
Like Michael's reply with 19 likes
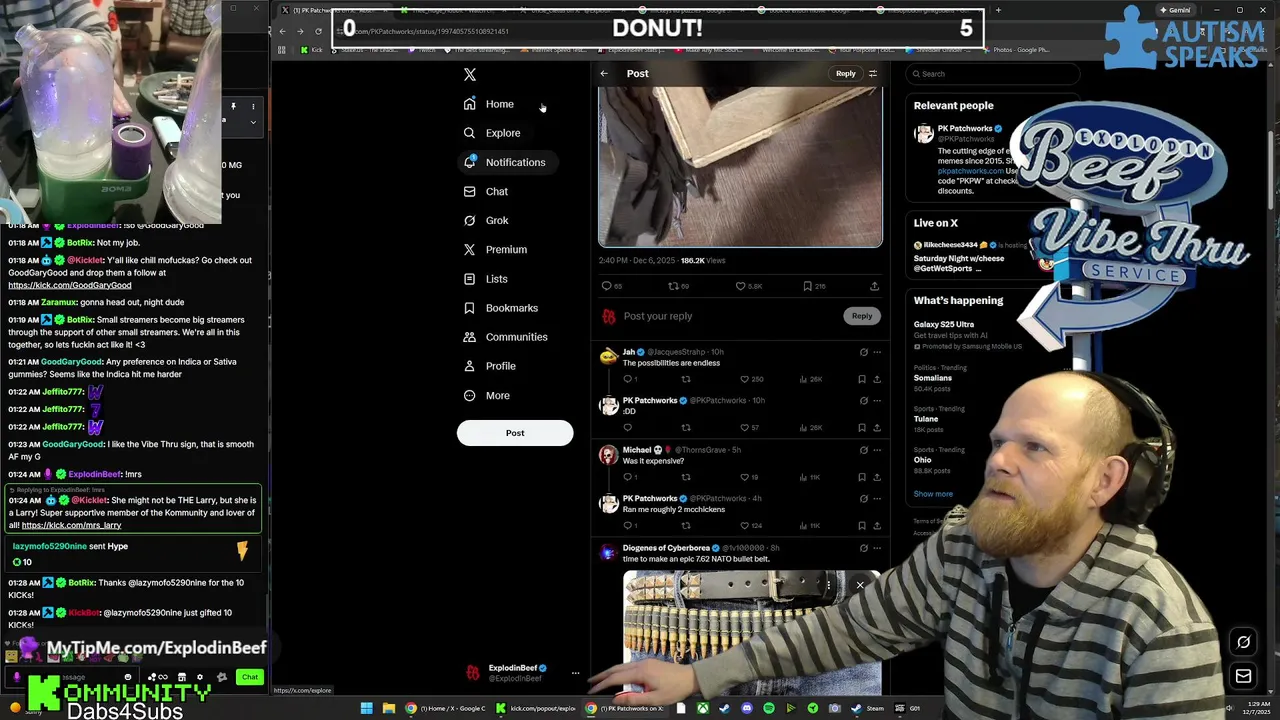coord(749,477)
